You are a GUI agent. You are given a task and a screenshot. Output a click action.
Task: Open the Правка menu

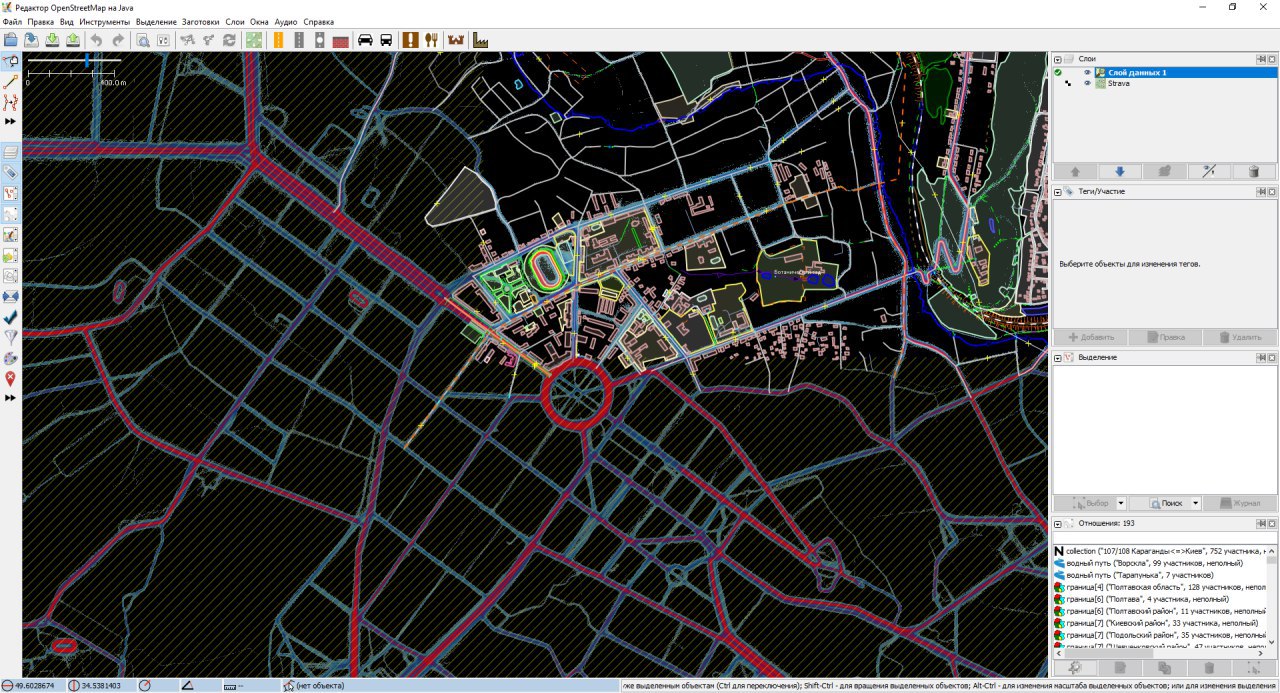[41, 21]
